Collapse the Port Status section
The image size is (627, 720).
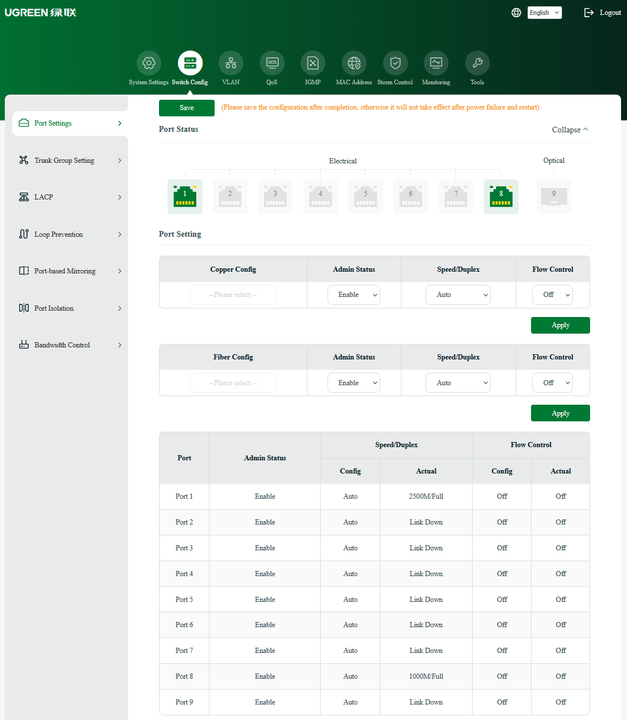click(x=570, y=129)
